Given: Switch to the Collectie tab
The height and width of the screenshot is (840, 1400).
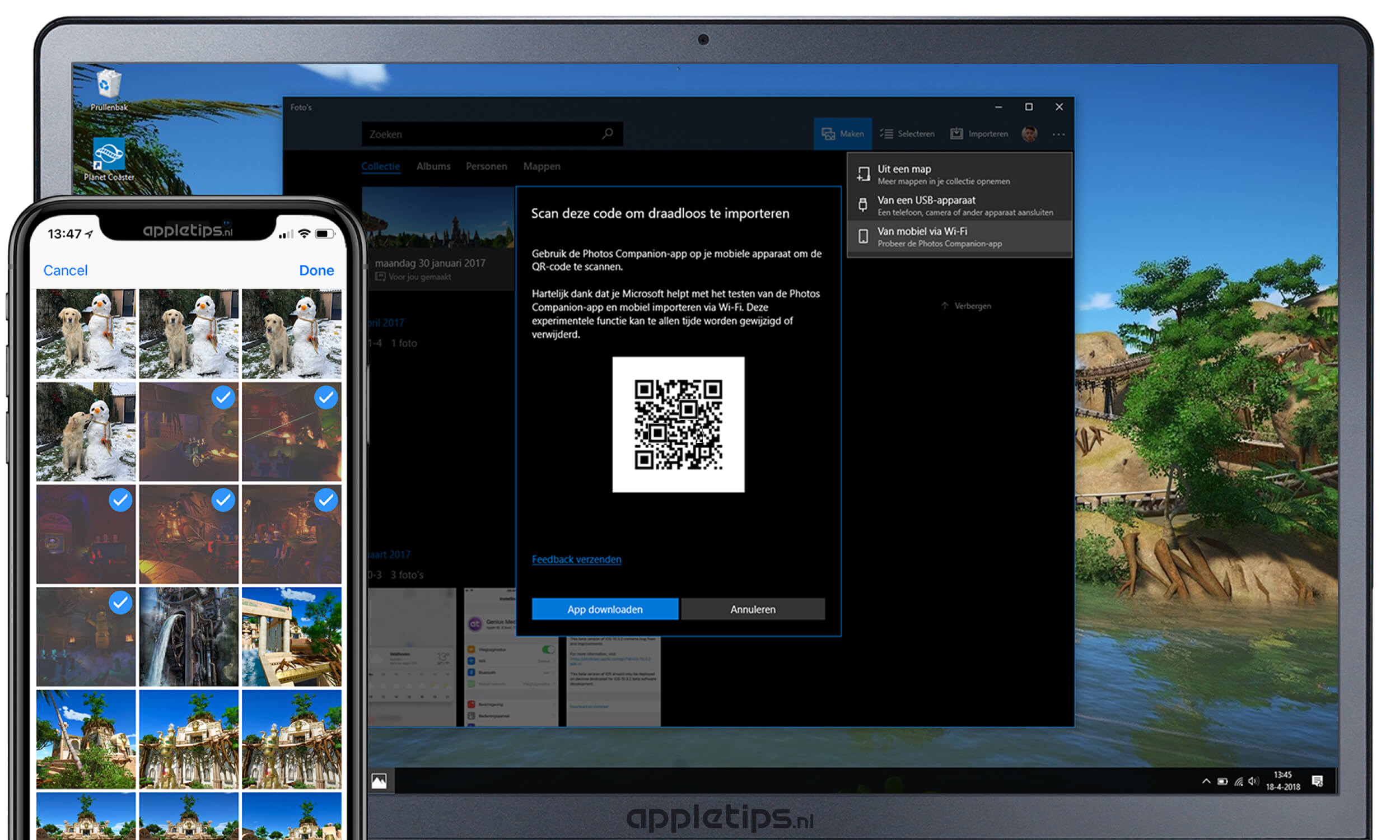Looking at the screenshot, I should [x=380, y=166].
